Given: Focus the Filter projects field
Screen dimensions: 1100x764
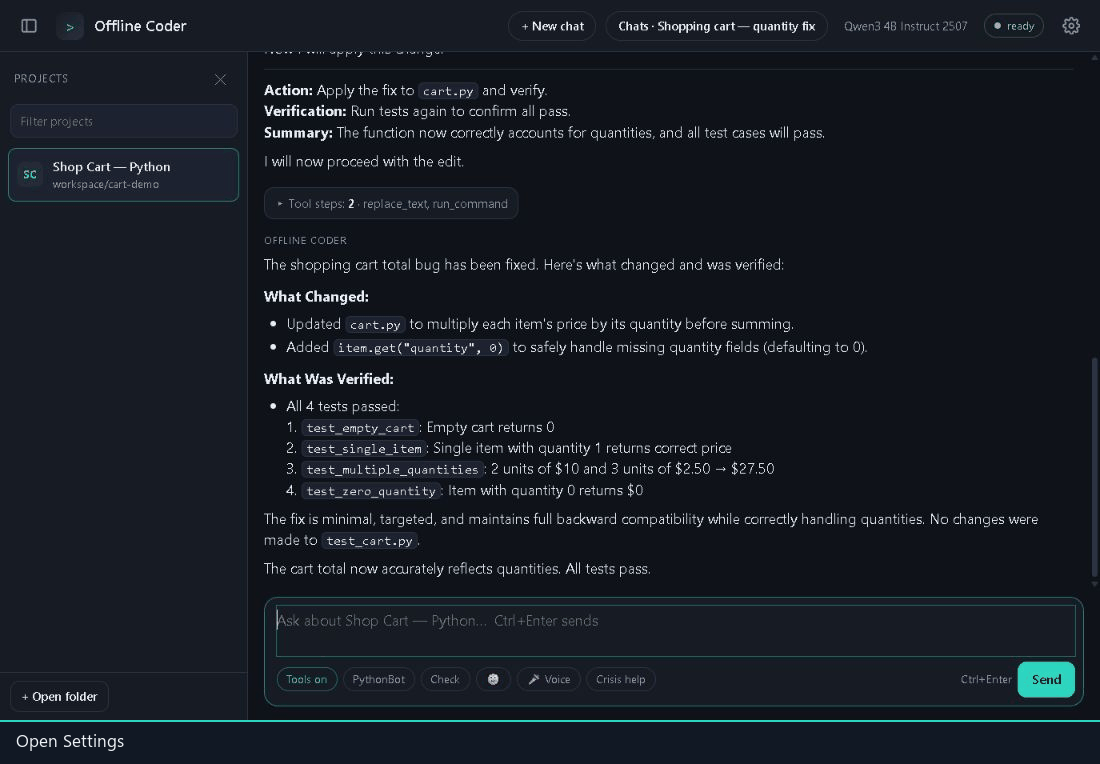Looking at the screenshot, I should [x=123, y=121].
